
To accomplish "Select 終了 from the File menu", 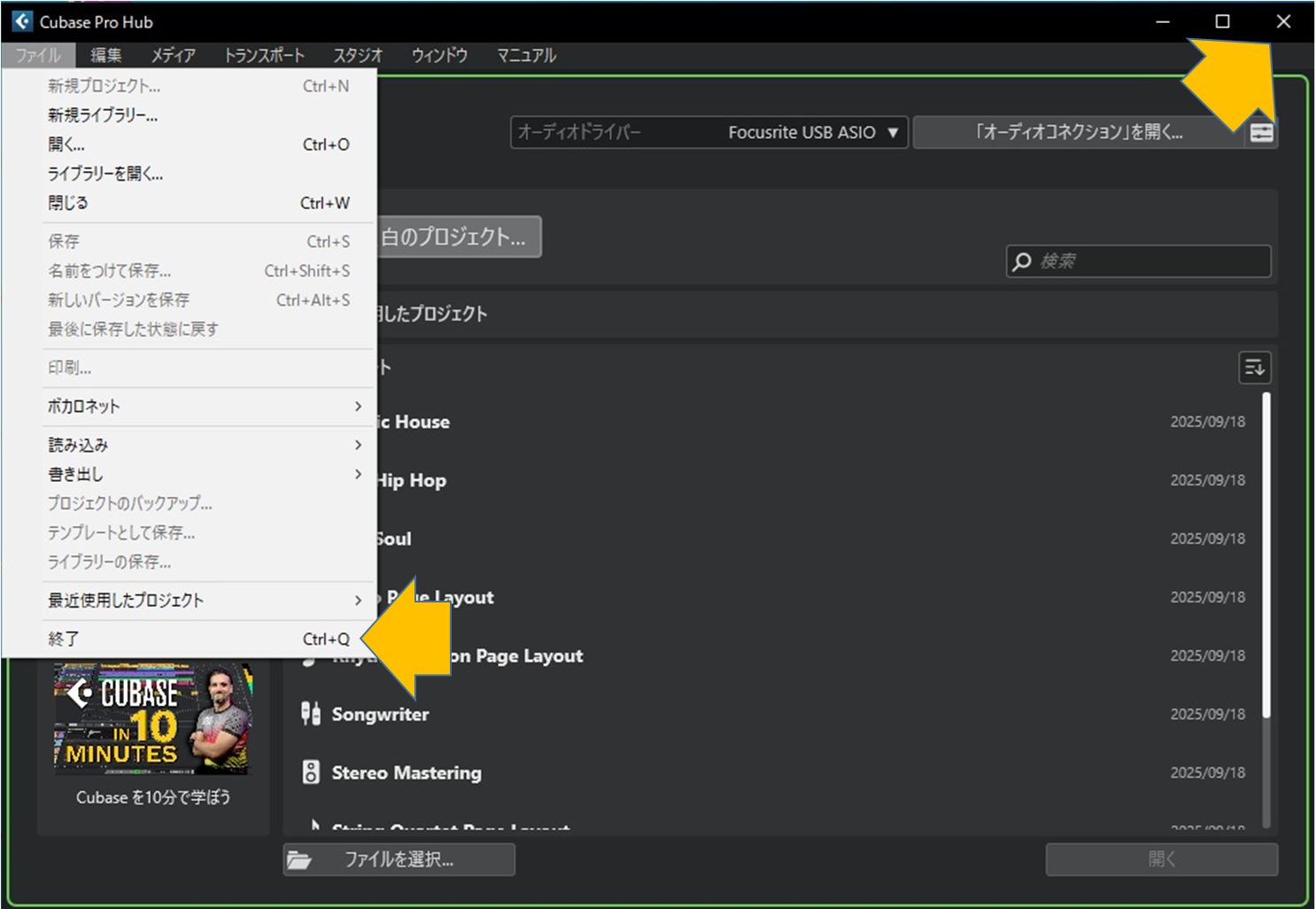I will point(64,639).
